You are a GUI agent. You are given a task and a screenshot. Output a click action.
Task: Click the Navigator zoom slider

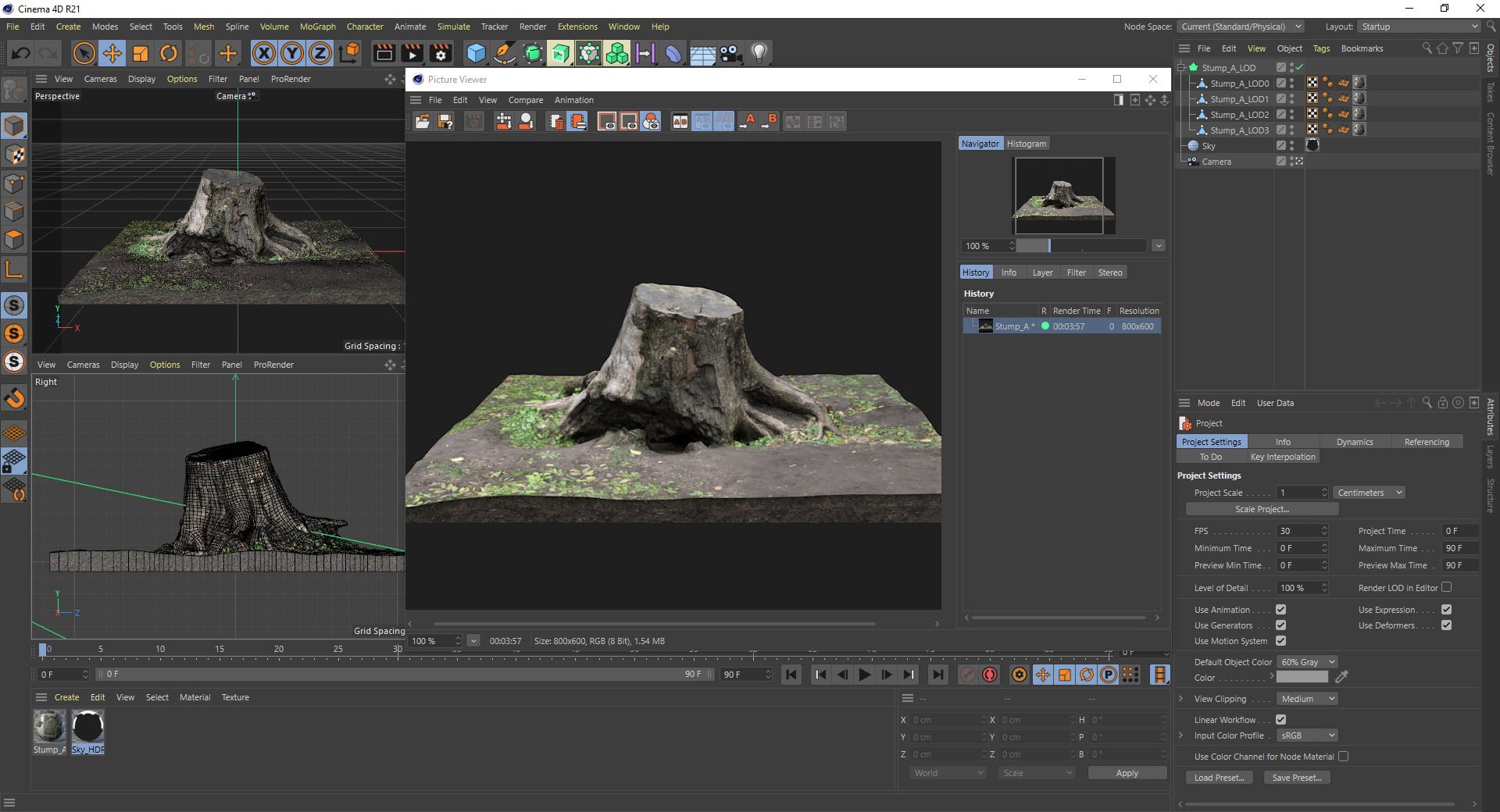tap(1081, 246)
